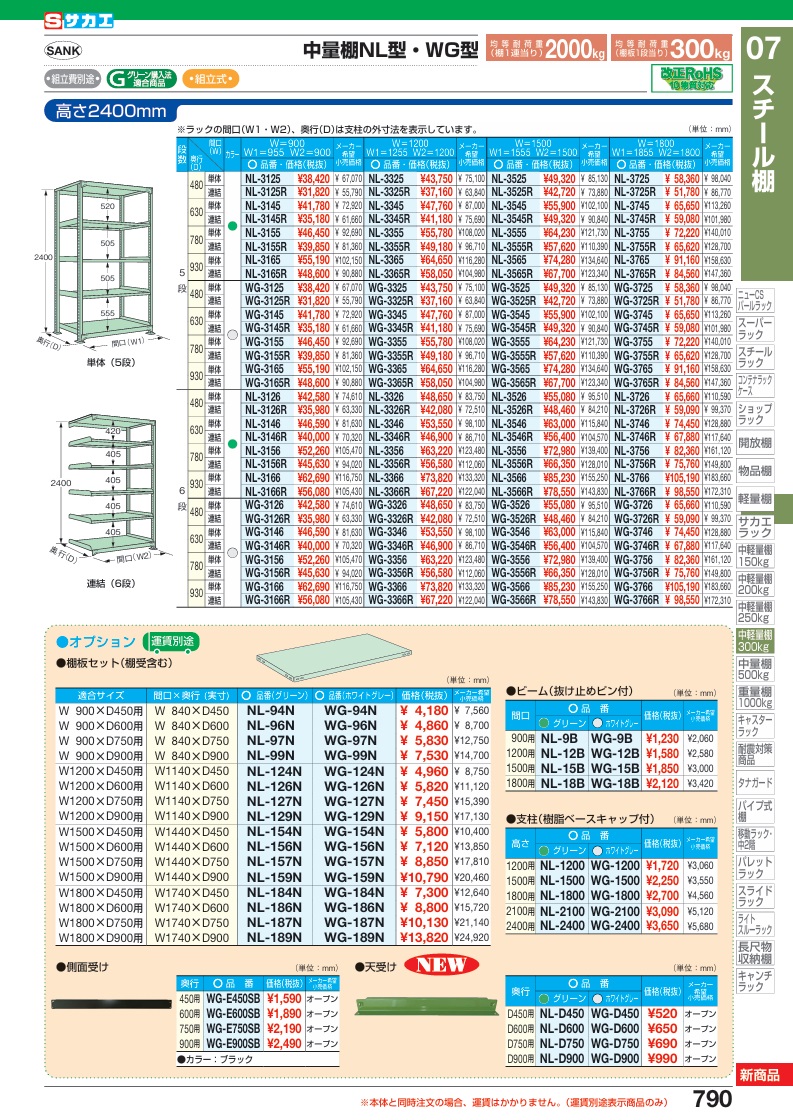Go to 中軽量棚150kg index tab
Viewport: 793px width, 1120px height.
coord(754,556)
